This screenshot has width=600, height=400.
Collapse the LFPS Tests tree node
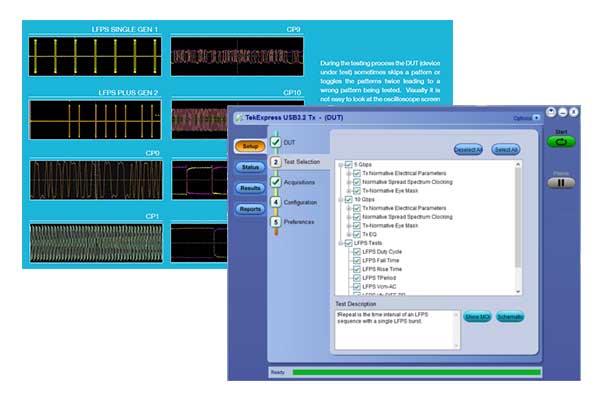[339, 243]
